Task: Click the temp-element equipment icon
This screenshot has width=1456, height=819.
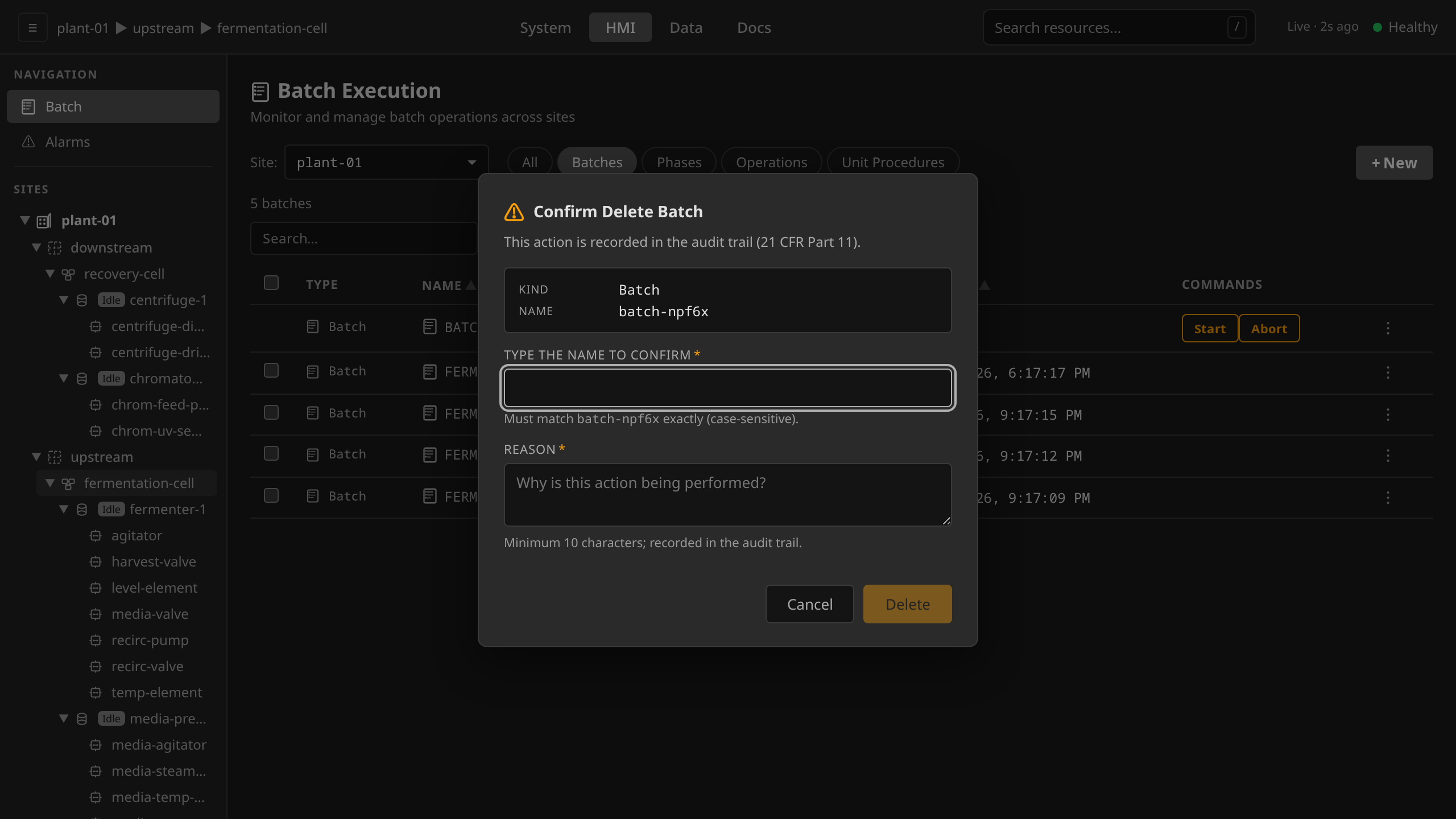Action: click(96, 693)
